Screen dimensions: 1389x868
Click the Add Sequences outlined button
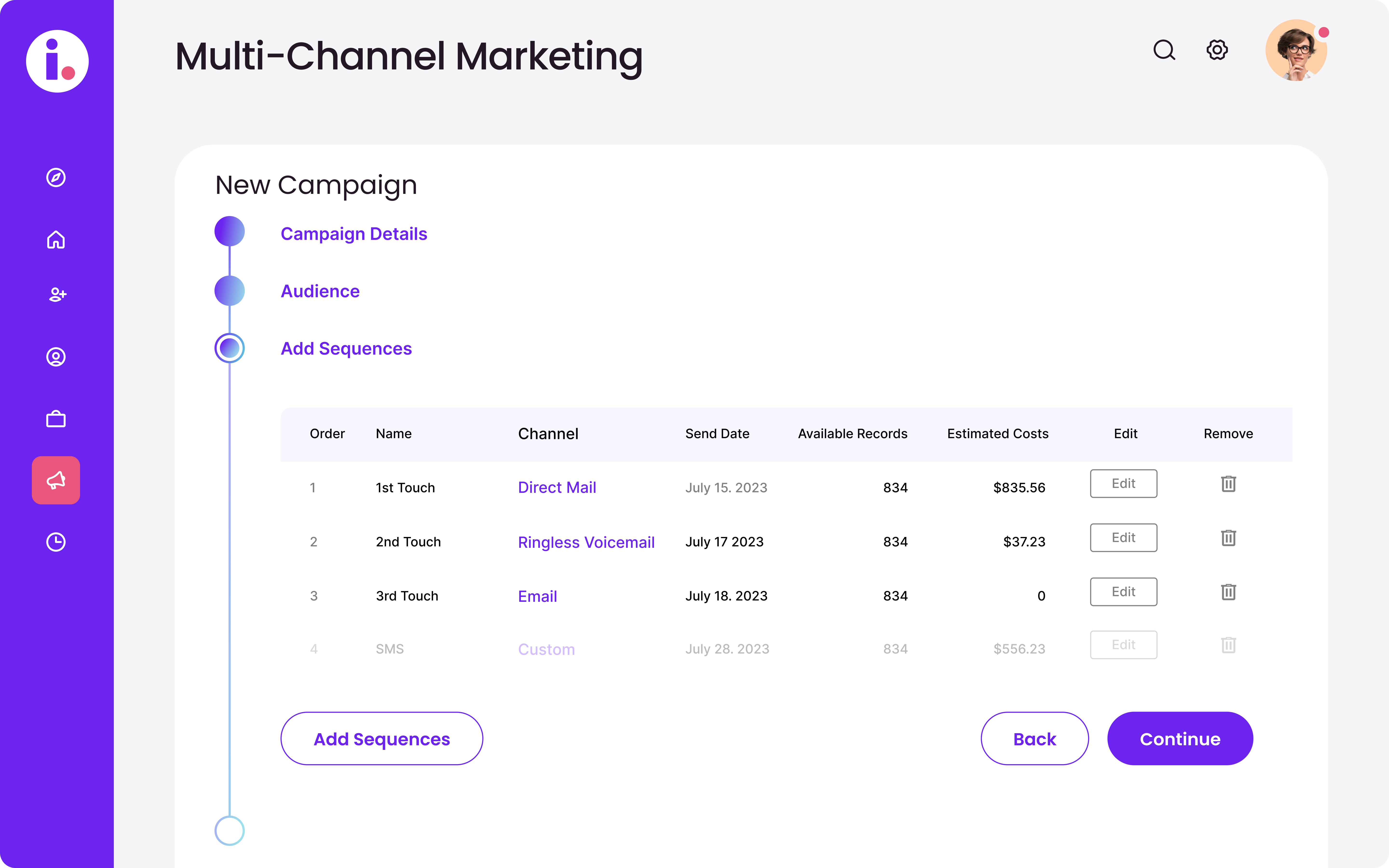click(382, 739)
